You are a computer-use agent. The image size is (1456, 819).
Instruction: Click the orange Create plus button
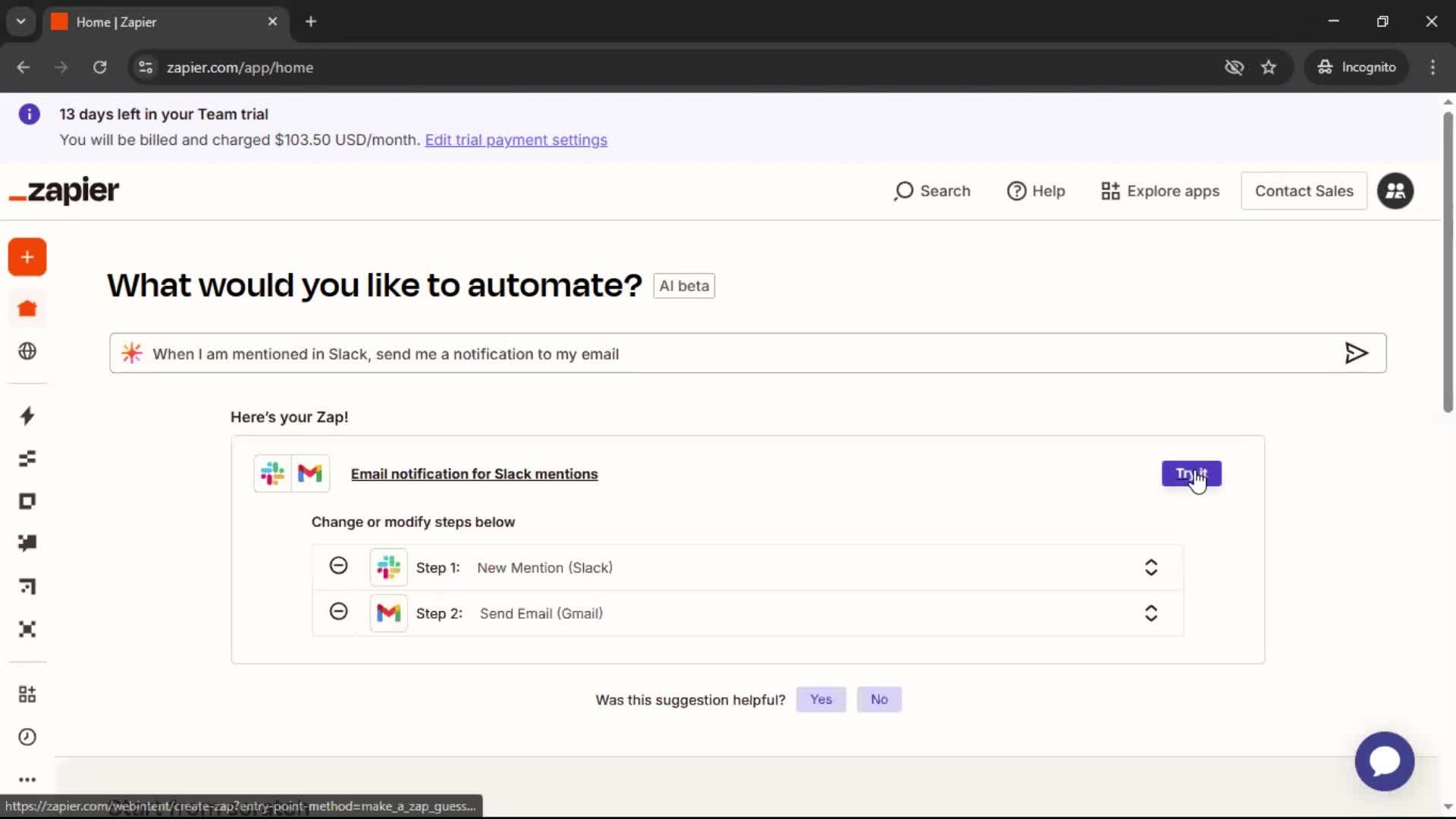click(x=27, y=257)
